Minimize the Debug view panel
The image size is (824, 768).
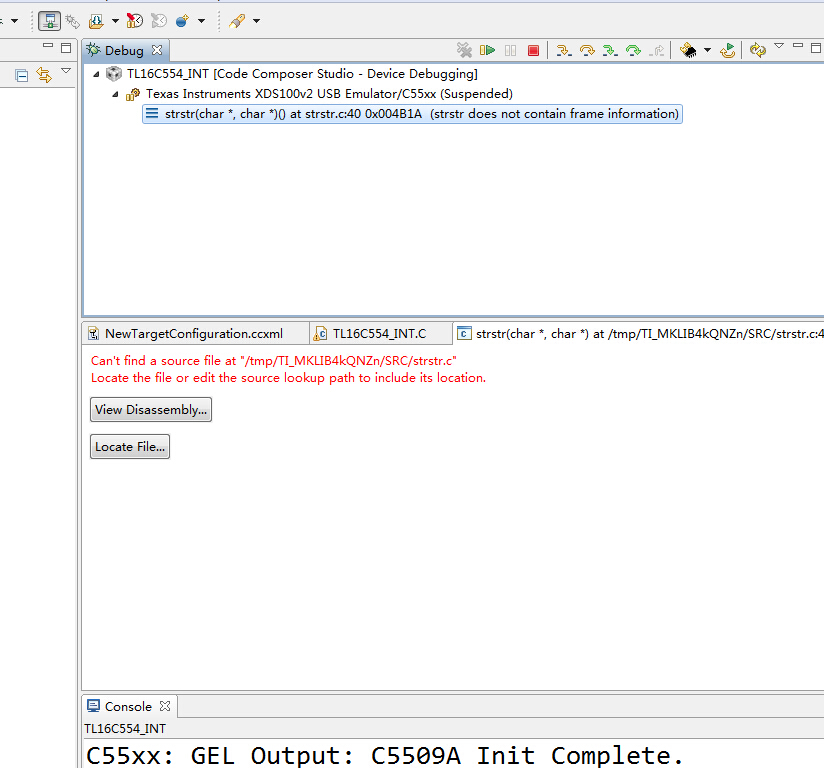(x=798, y=46)
